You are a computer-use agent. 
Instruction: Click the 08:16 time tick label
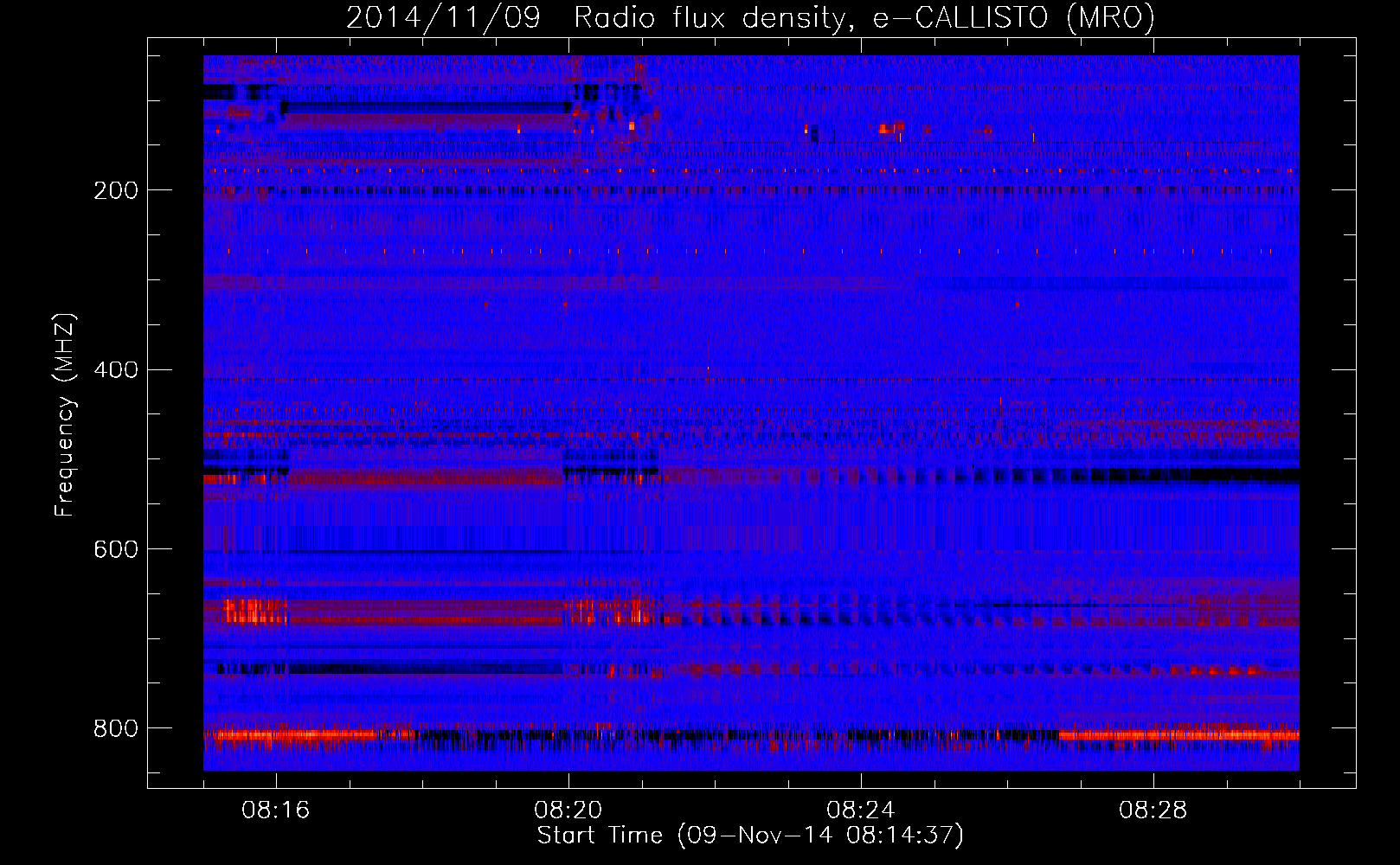(276, 811)
